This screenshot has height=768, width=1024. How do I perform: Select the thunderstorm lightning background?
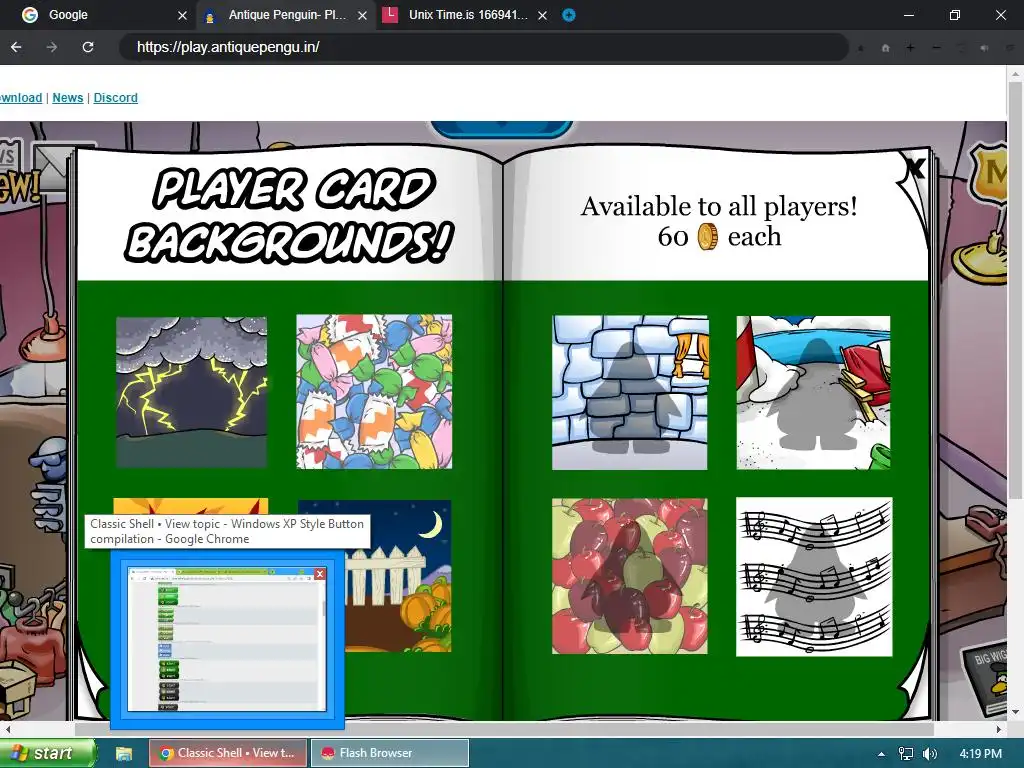(191, 392)
